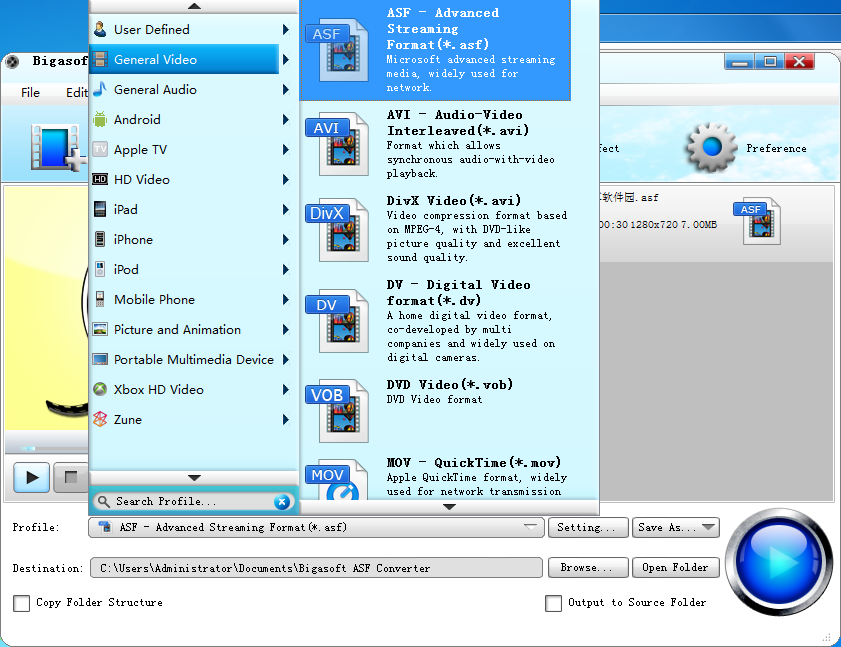
Task: Expand the Xbox HD Video submenu arrow
Action: click(x=286, y=389)
